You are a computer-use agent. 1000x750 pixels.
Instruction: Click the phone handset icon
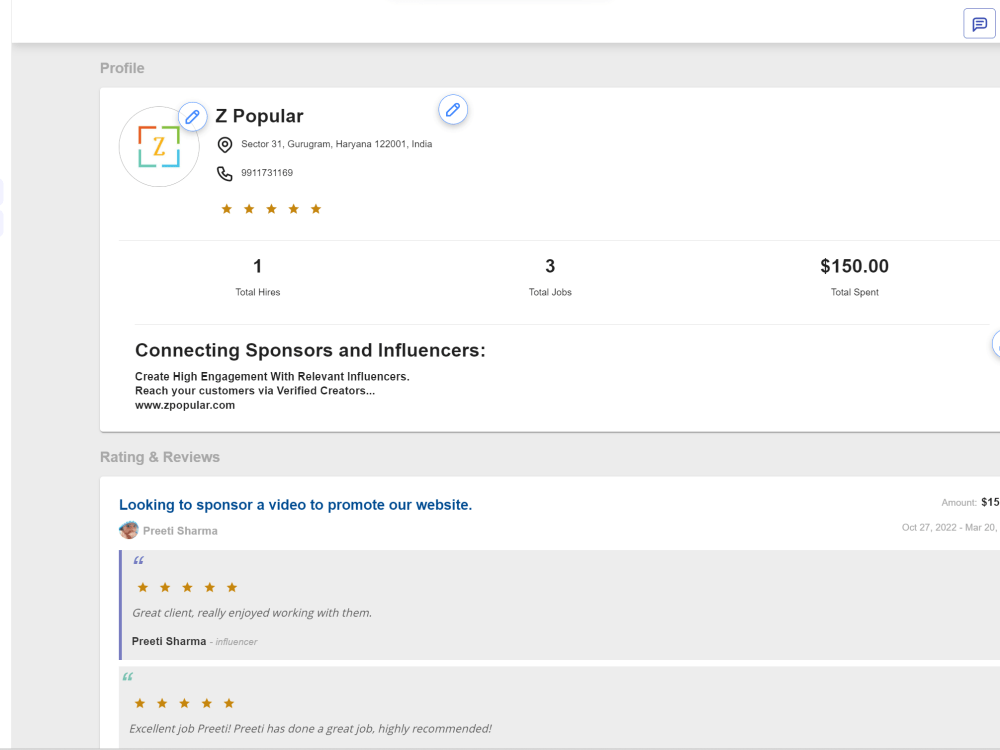(x=224, y=173)
